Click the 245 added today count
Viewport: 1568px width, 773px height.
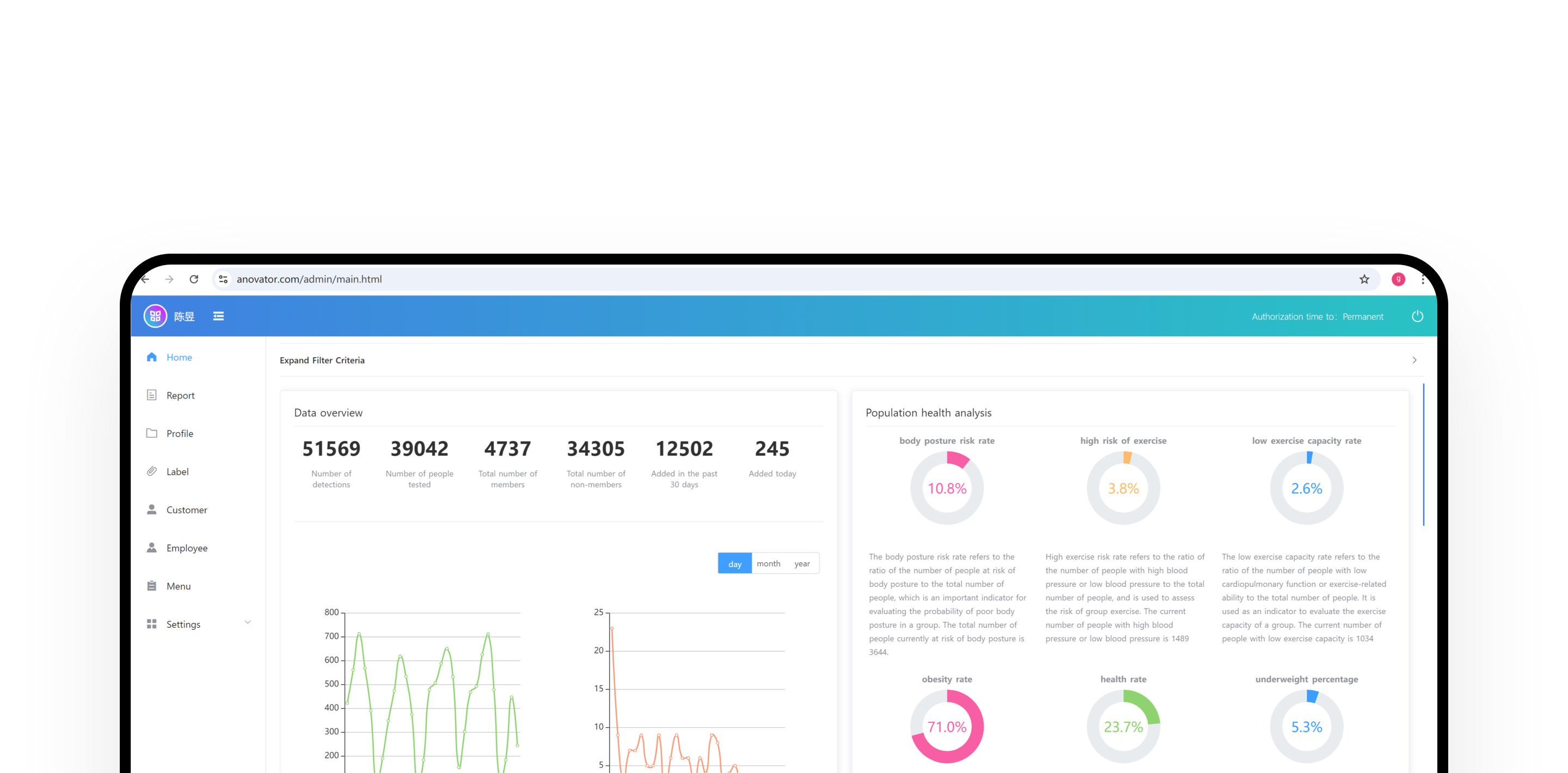772,449
